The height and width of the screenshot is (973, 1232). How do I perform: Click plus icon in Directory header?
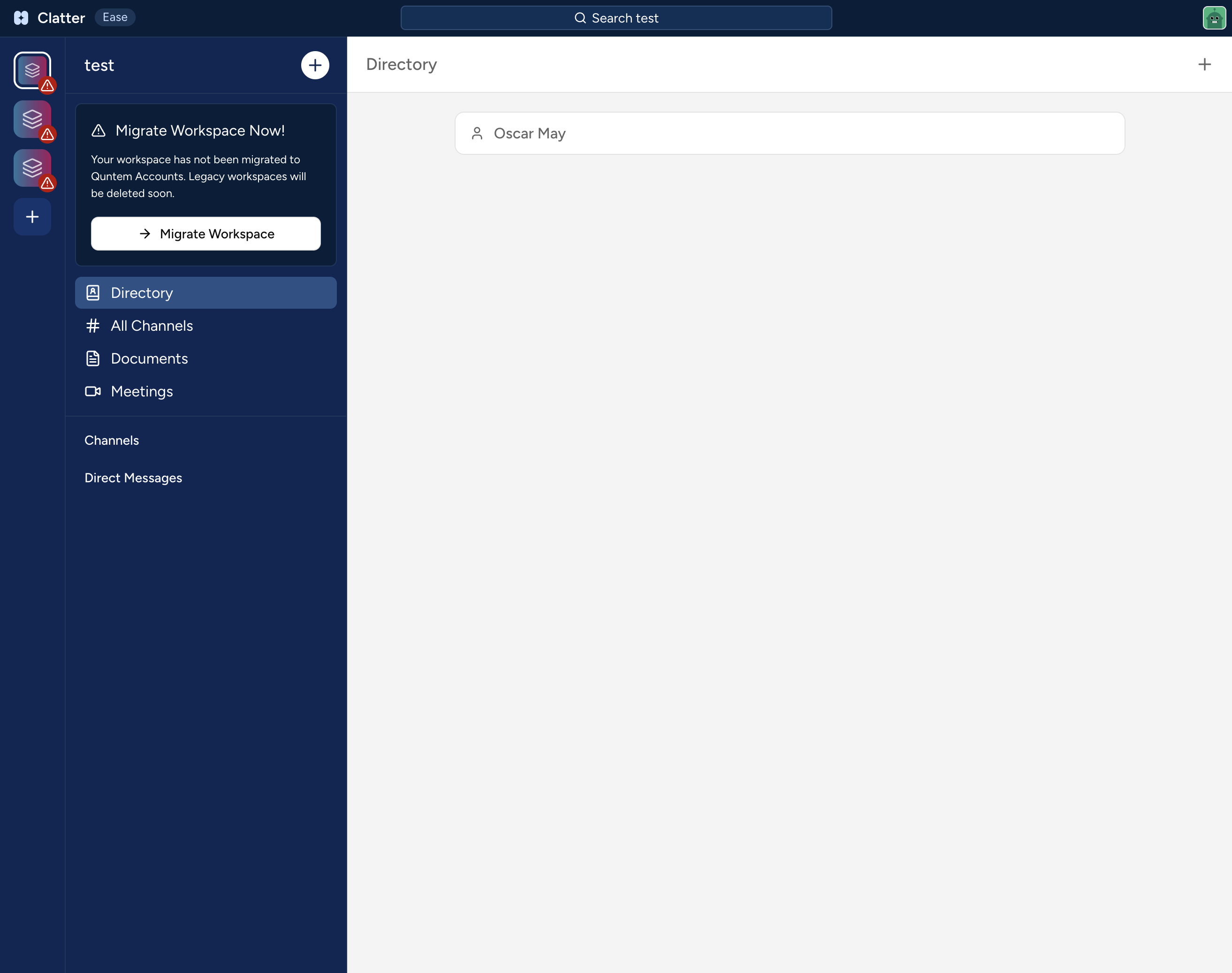pos(1204,64)
